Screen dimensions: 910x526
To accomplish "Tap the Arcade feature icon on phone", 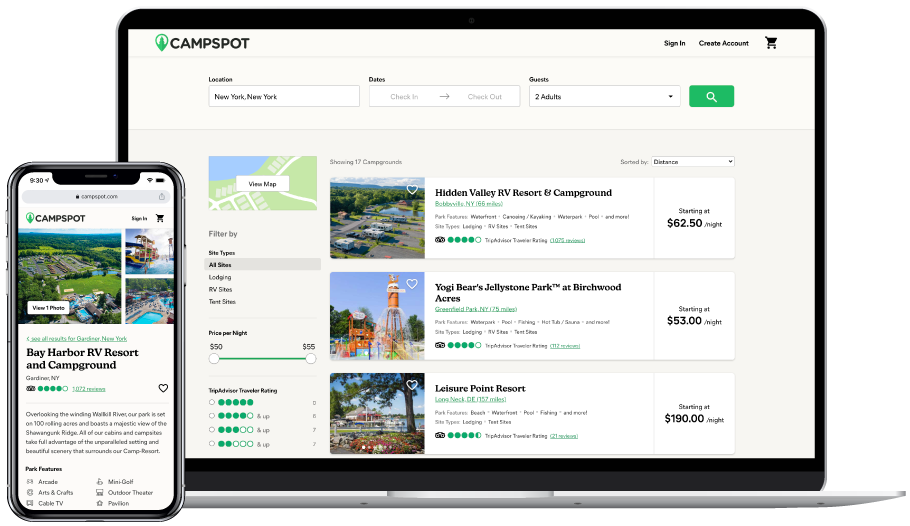I will click(x=30, y=482).
